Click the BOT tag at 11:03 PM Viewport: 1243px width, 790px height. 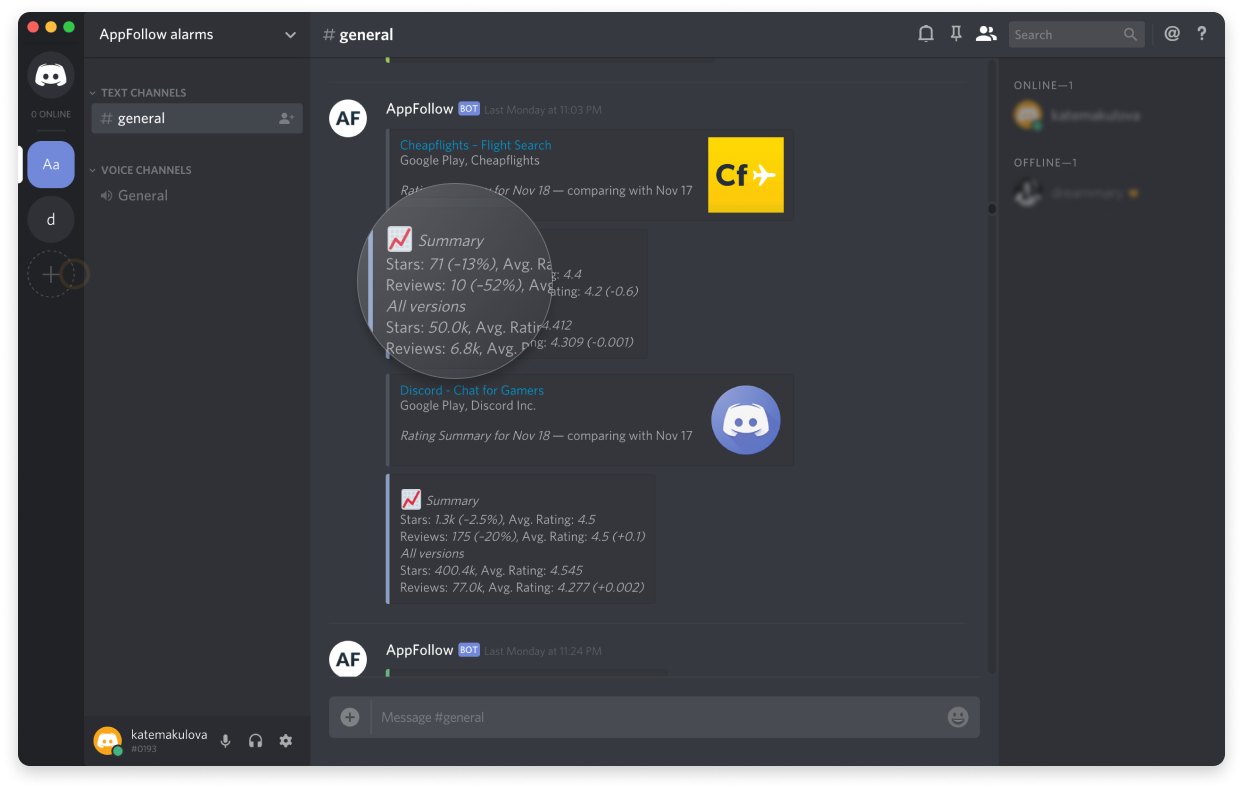469,109
